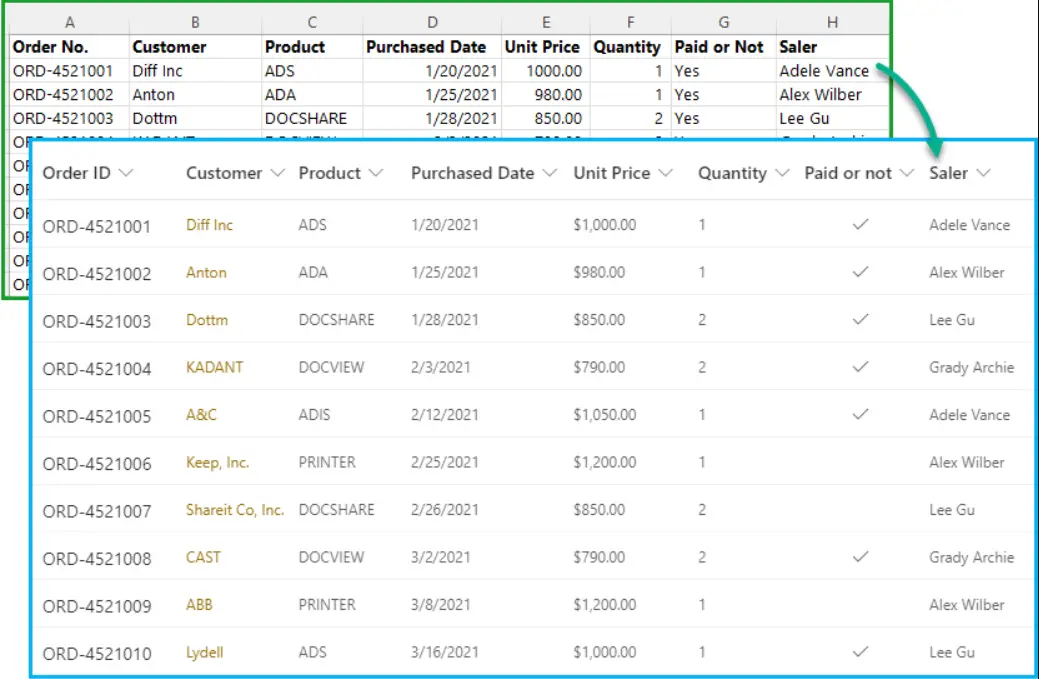
Task: Select the Adele Vance cell in Excel
Action: coord(822,71)
